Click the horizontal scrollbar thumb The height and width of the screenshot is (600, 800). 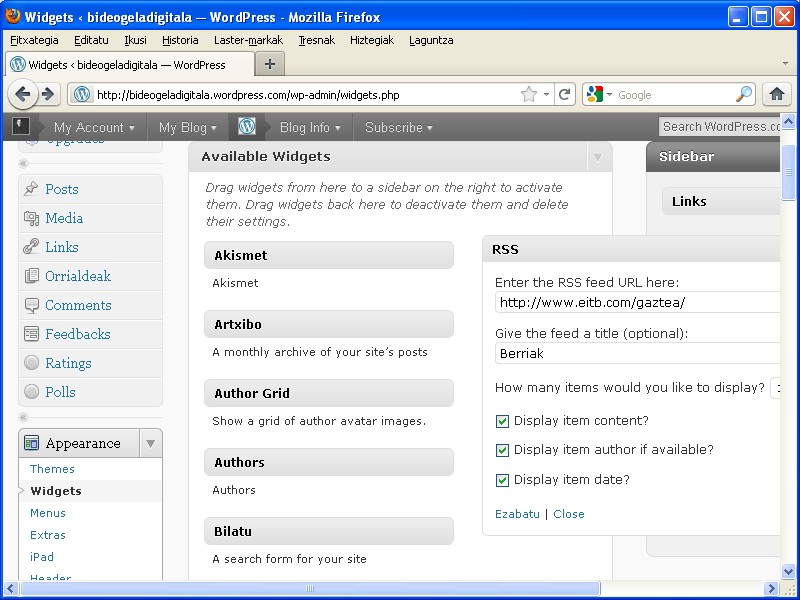(x=309, y=588)
